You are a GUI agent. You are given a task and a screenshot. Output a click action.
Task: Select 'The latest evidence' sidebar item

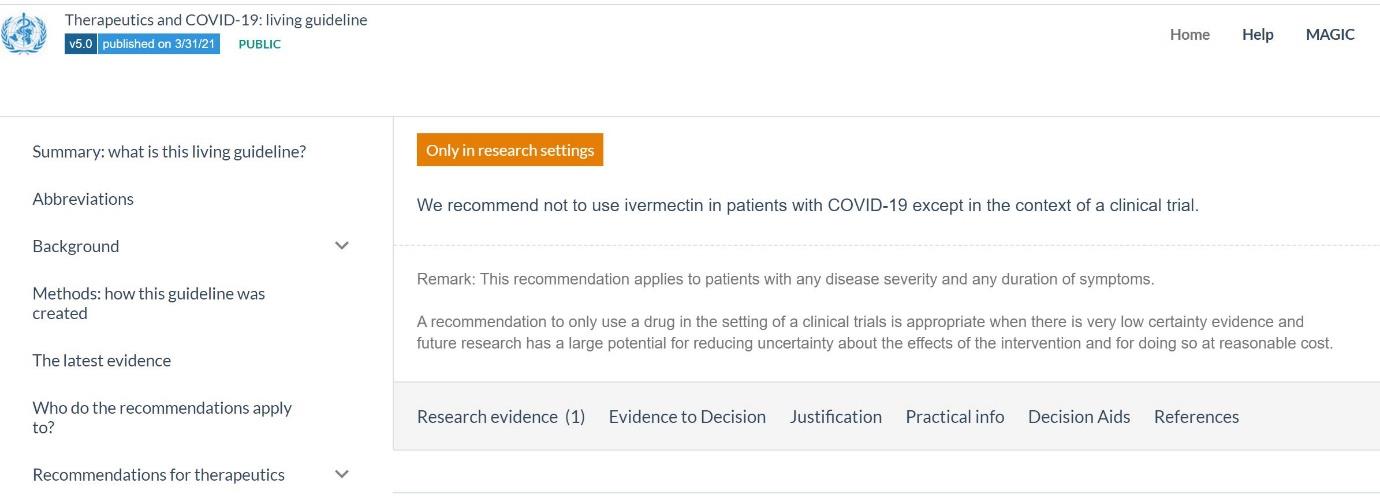pos(101,360)
